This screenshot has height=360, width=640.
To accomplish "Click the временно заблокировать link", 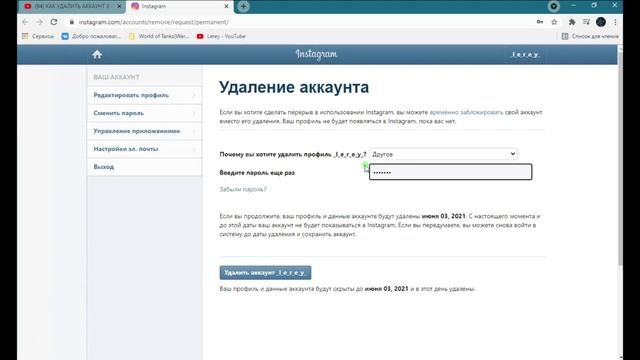I will [466, 112].
